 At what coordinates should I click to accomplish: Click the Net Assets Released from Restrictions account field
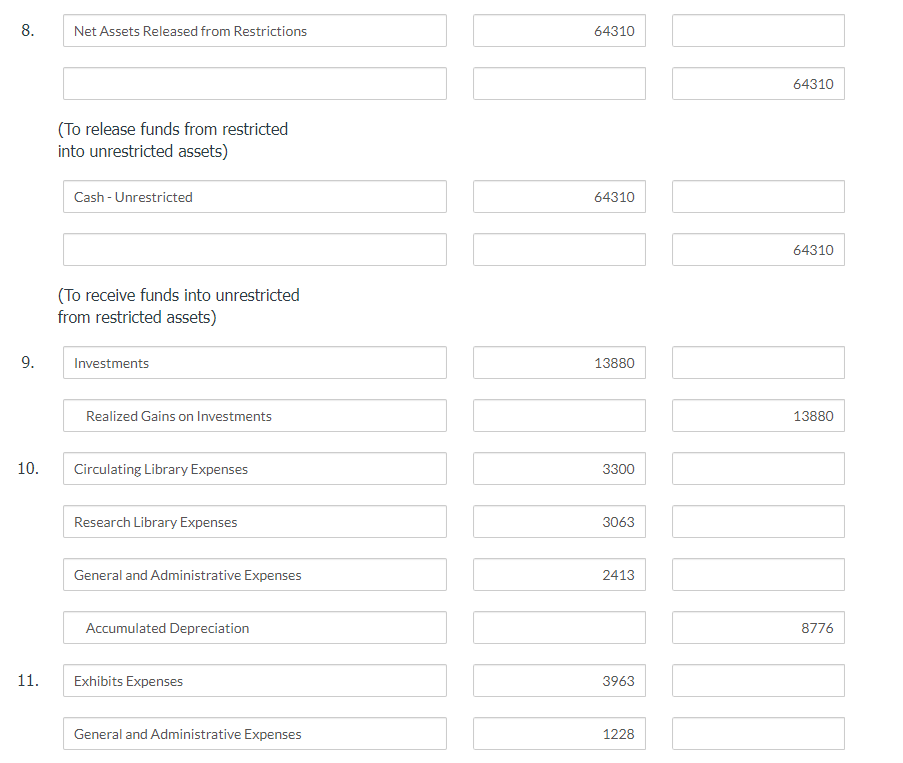253,30
